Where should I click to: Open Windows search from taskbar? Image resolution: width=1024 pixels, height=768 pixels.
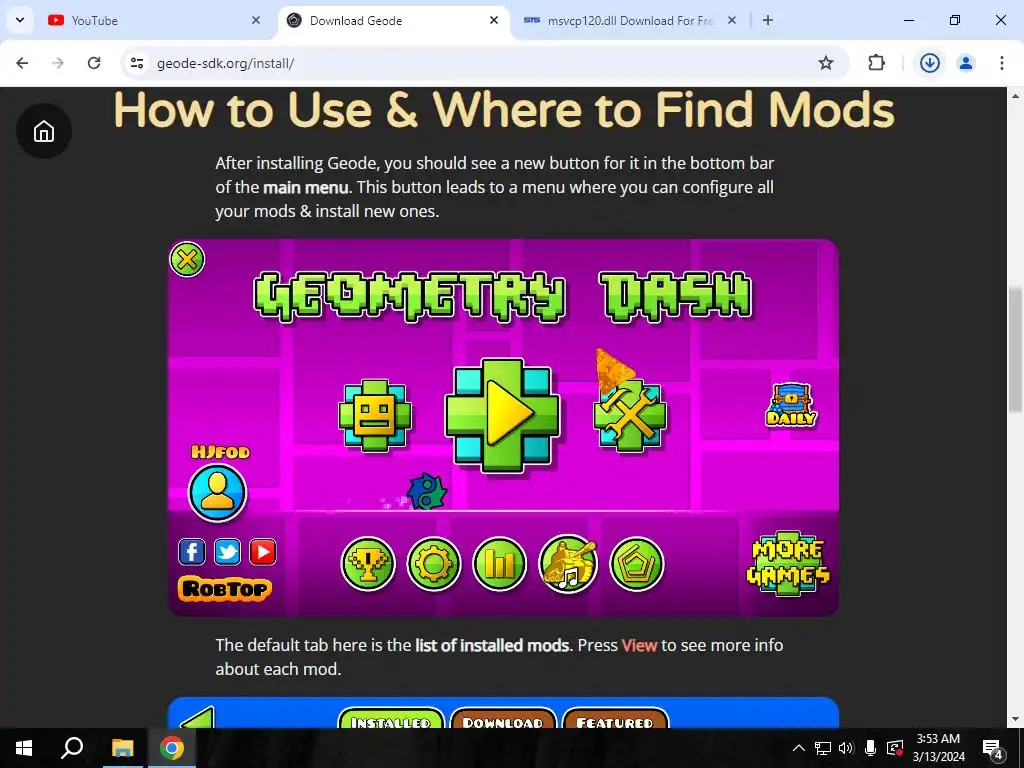coord(72,748)
